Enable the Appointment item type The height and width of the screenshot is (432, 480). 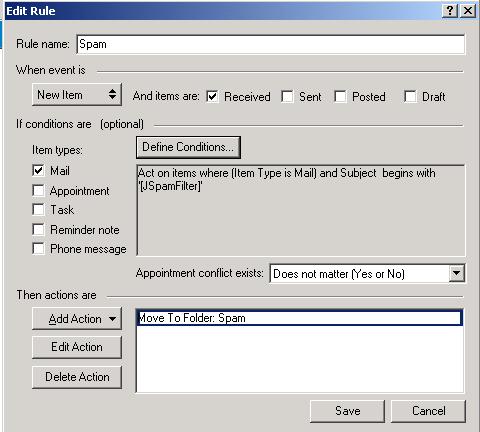click(38, 191)
